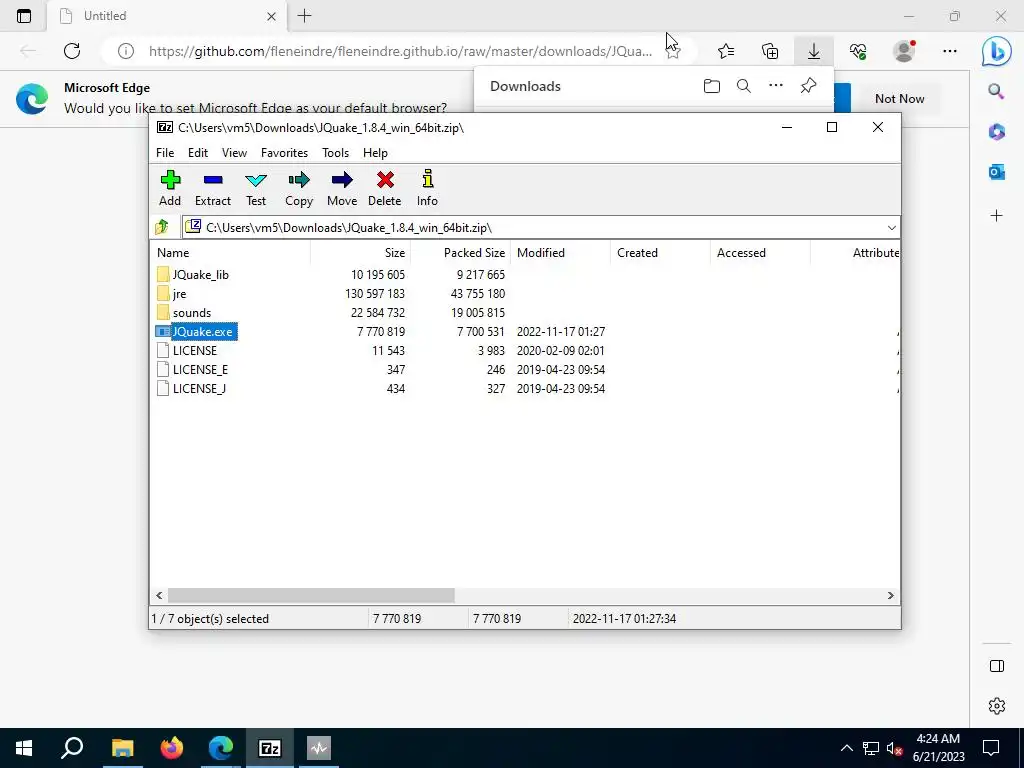This screenshot has width=1024, height=768.
Task: Open Edge sidebar search icon
Action: click(x=997, y=91)
